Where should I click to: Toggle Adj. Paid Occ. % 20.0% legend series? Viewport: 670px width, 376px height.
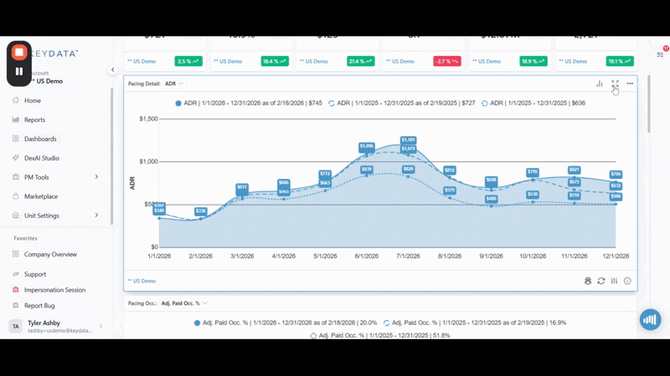(x=285, y=323)
